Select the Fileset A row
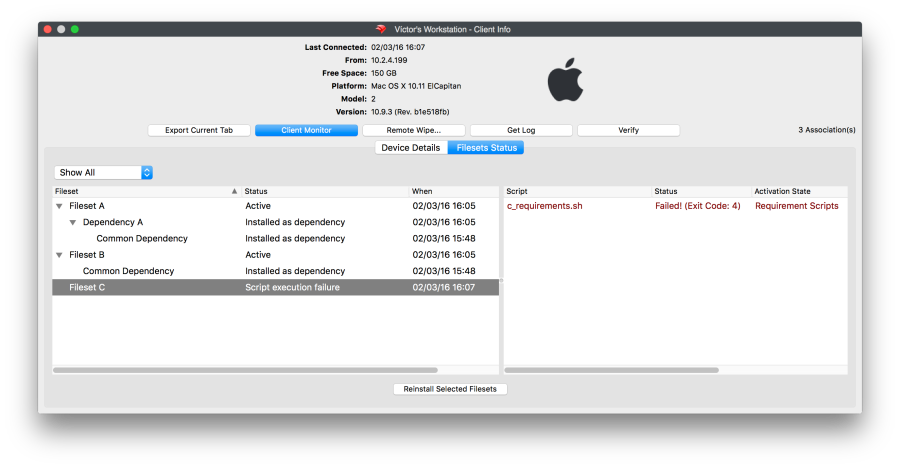The width and height of the screenshot is (900, 468). point(276,206)
